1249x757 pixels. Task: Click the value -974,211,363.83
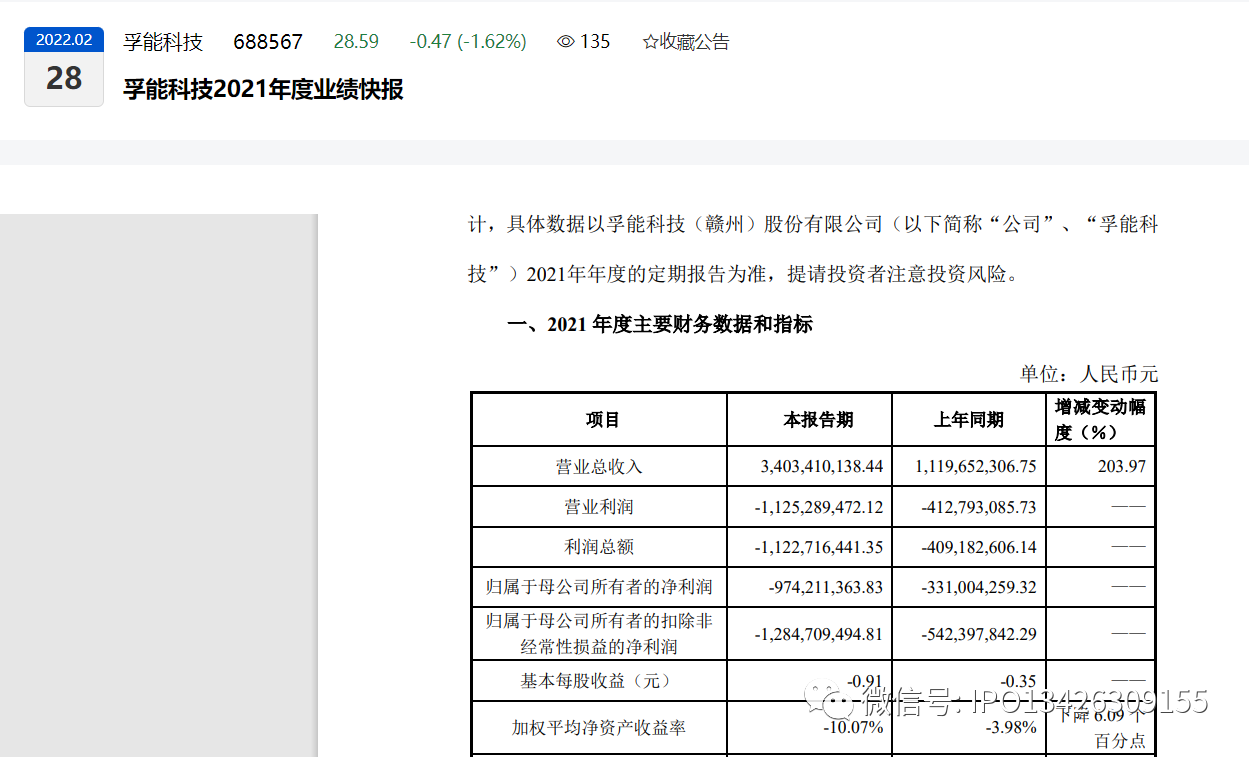coord(826,587)
